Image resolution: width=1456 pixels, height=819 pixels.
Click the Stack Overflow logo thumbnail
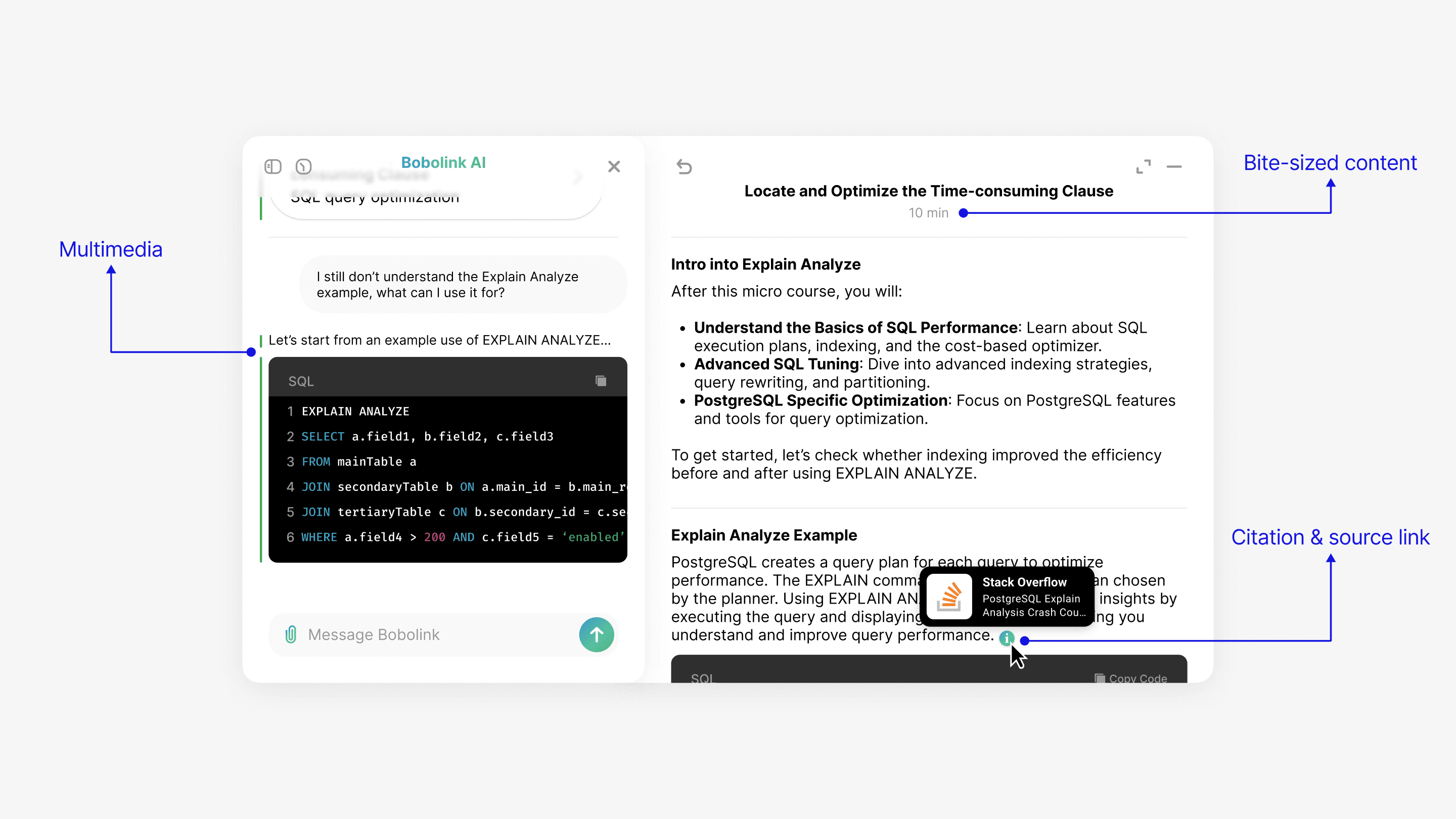[x=949, y=597]
